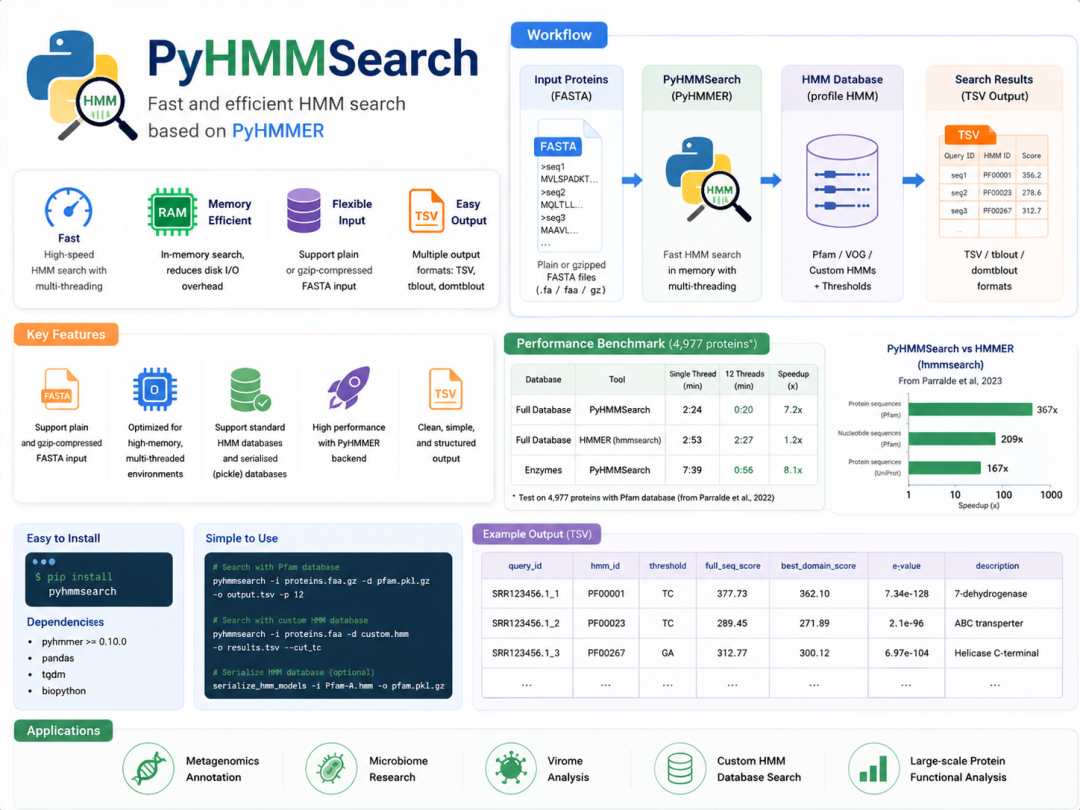The width and height of the screenshot is (1080, 810).
Task: Click the Input Proteins (FASTA) card header
Action: pyautogui.click(x=571, y=87)
